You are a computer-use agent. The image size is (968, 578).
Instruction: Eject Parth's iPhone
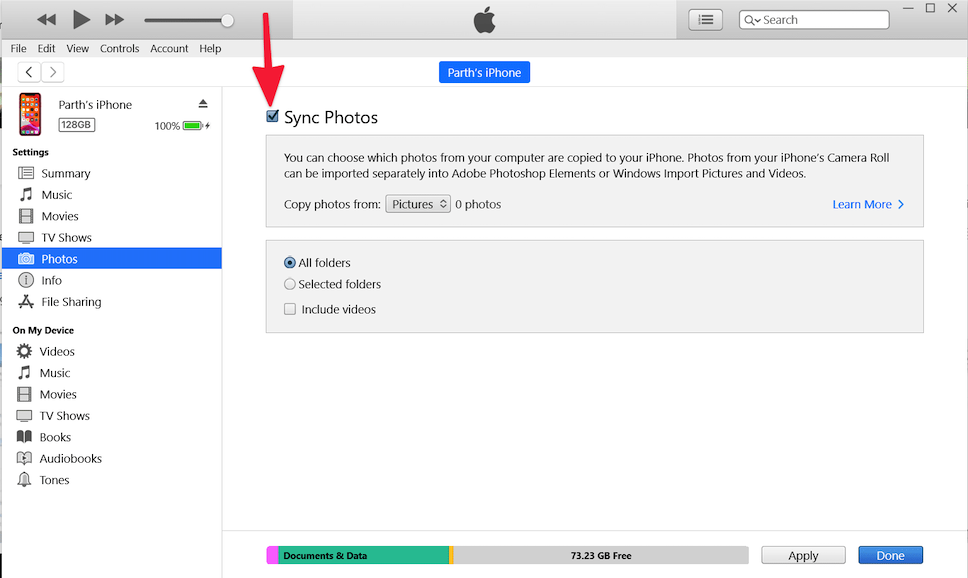coord(203,104)
